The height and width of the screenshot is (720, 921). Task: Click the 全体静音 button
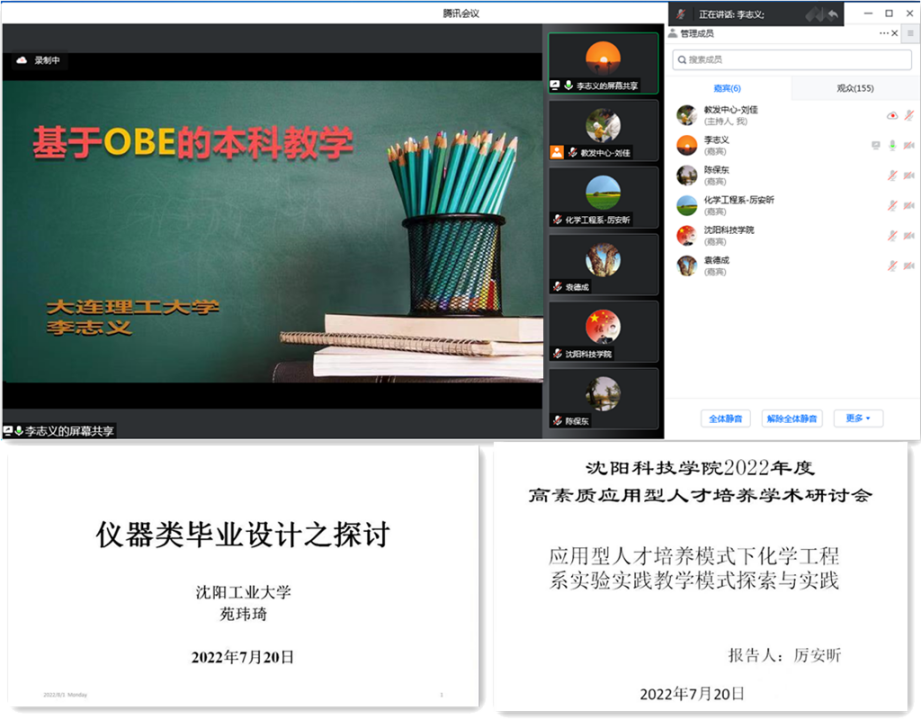pos(725,418)
